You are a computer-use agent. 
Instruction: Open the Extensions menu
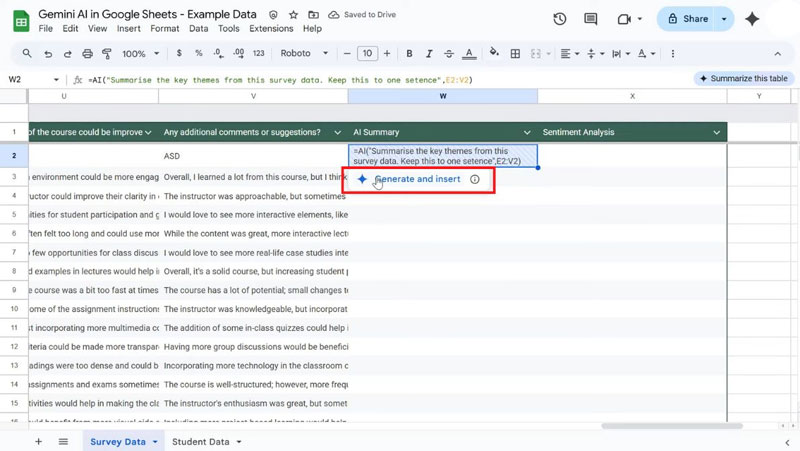[x=271, y=29]
